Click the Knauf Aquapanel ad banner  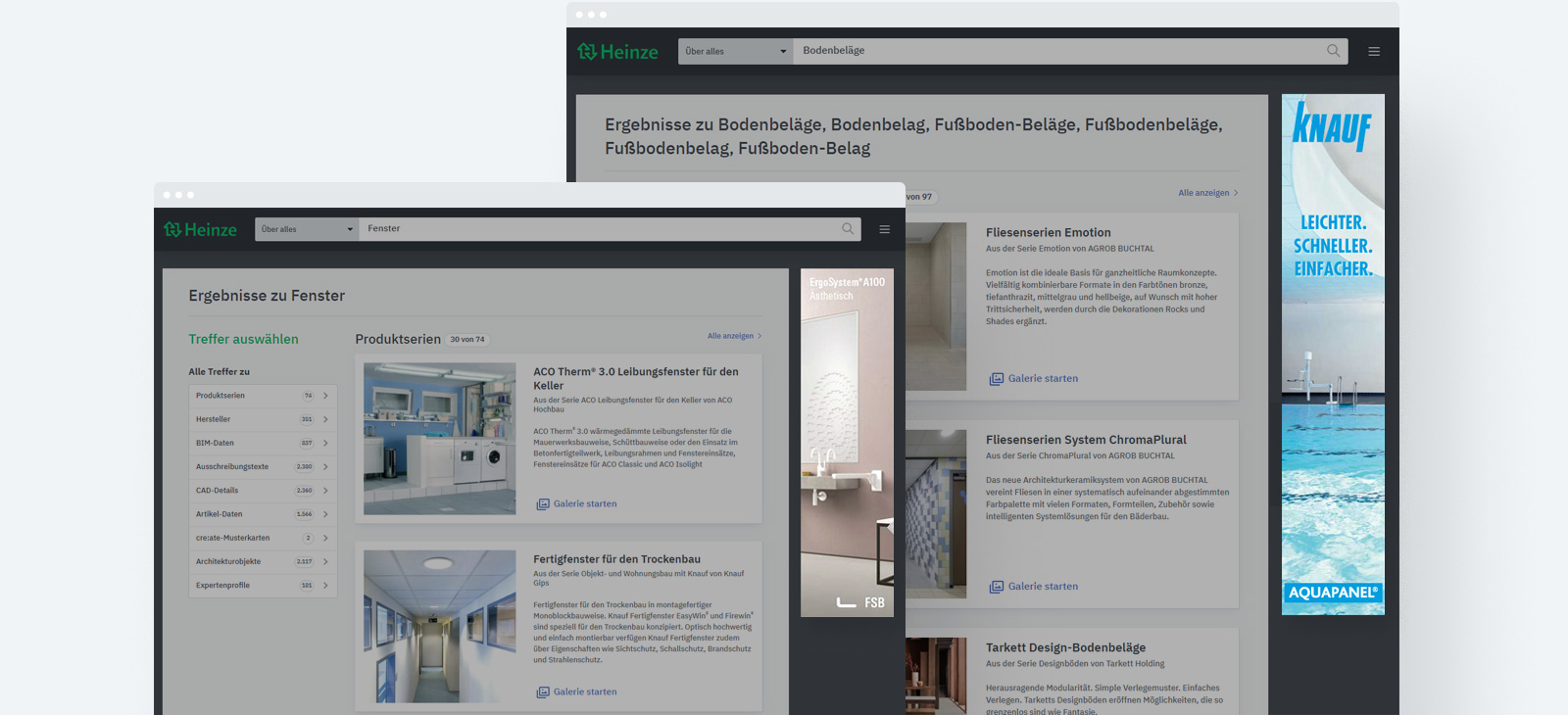tap(1333, 355)
